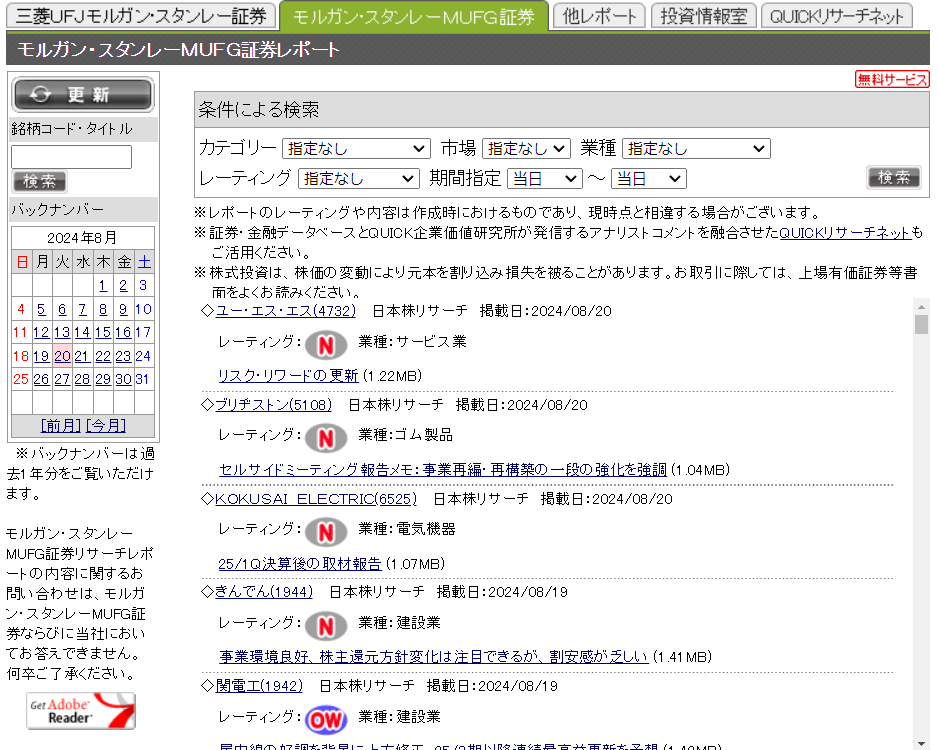938x750 pixels.
Task: Select August 19 in the calendar
Action: [x=41, y=356]
